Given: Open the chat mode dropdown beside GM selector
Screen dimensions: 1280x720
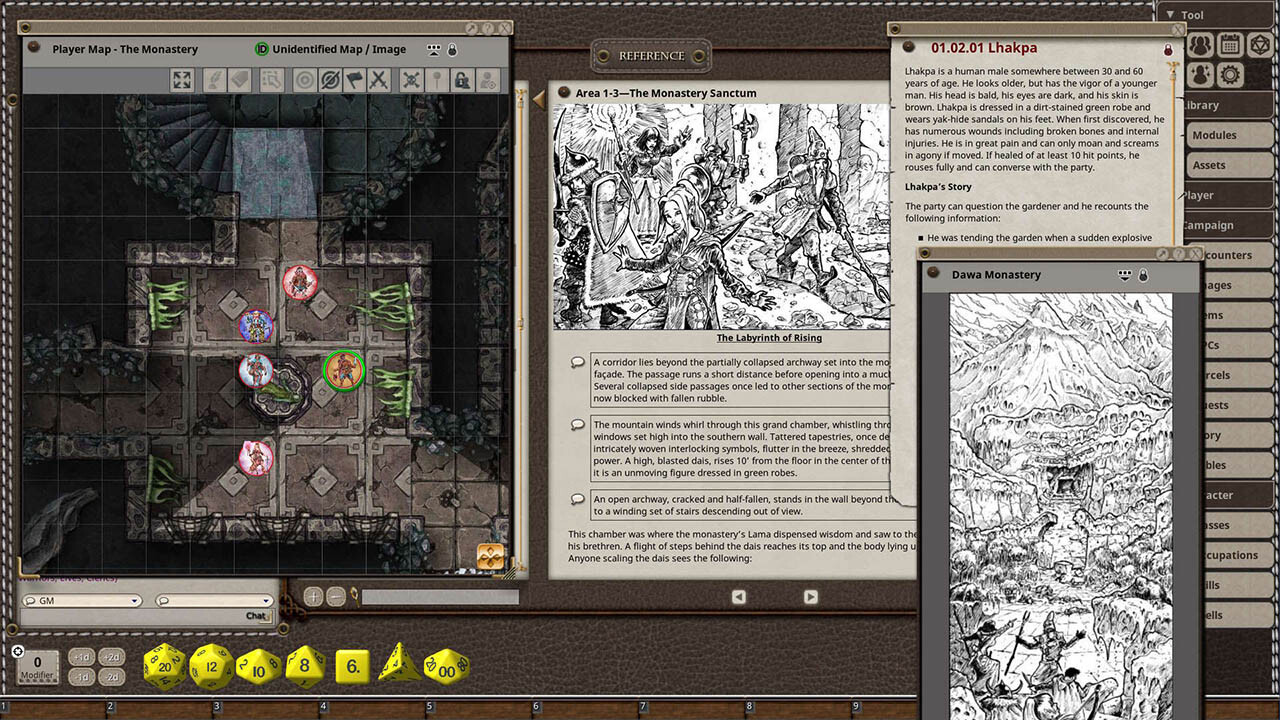Looking at the screenshot, I should tap(211, 601).
